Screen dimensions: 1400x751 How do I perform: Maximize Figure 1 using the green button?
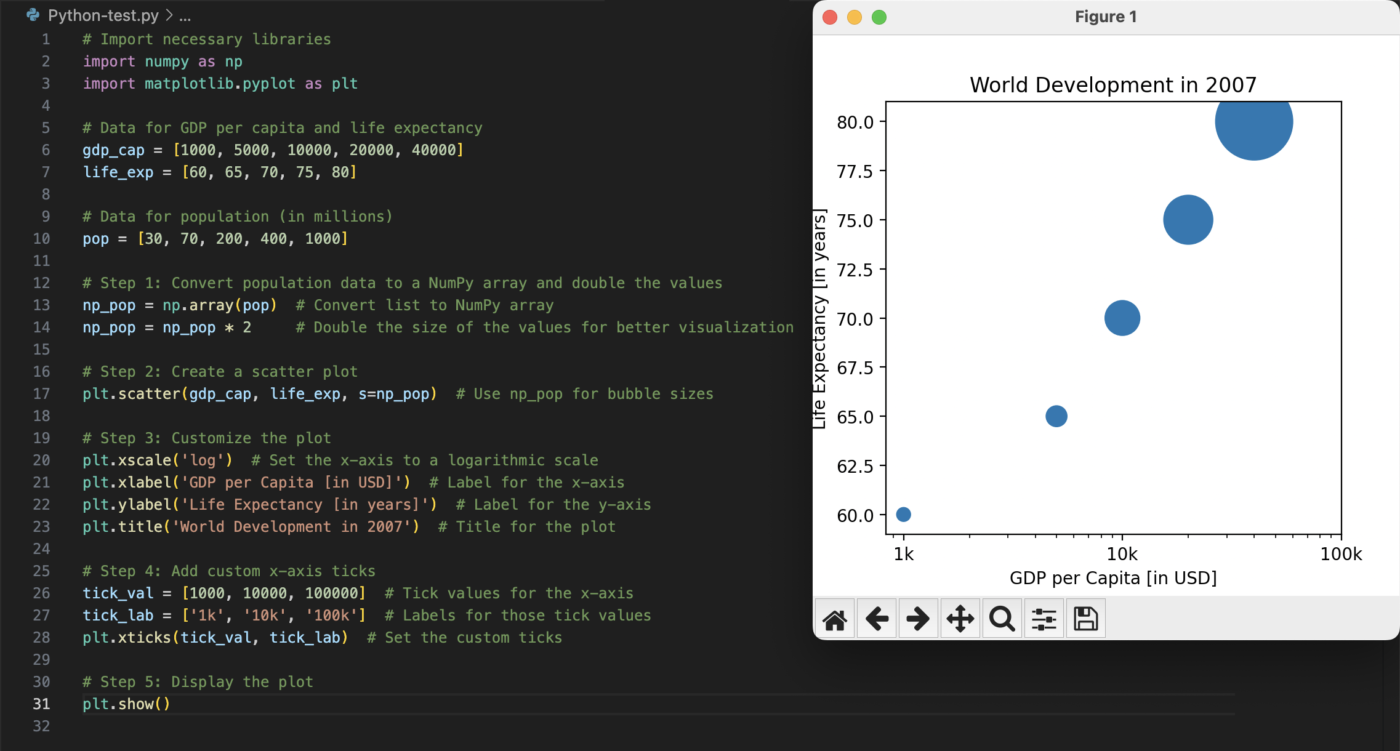pos(879,17)
